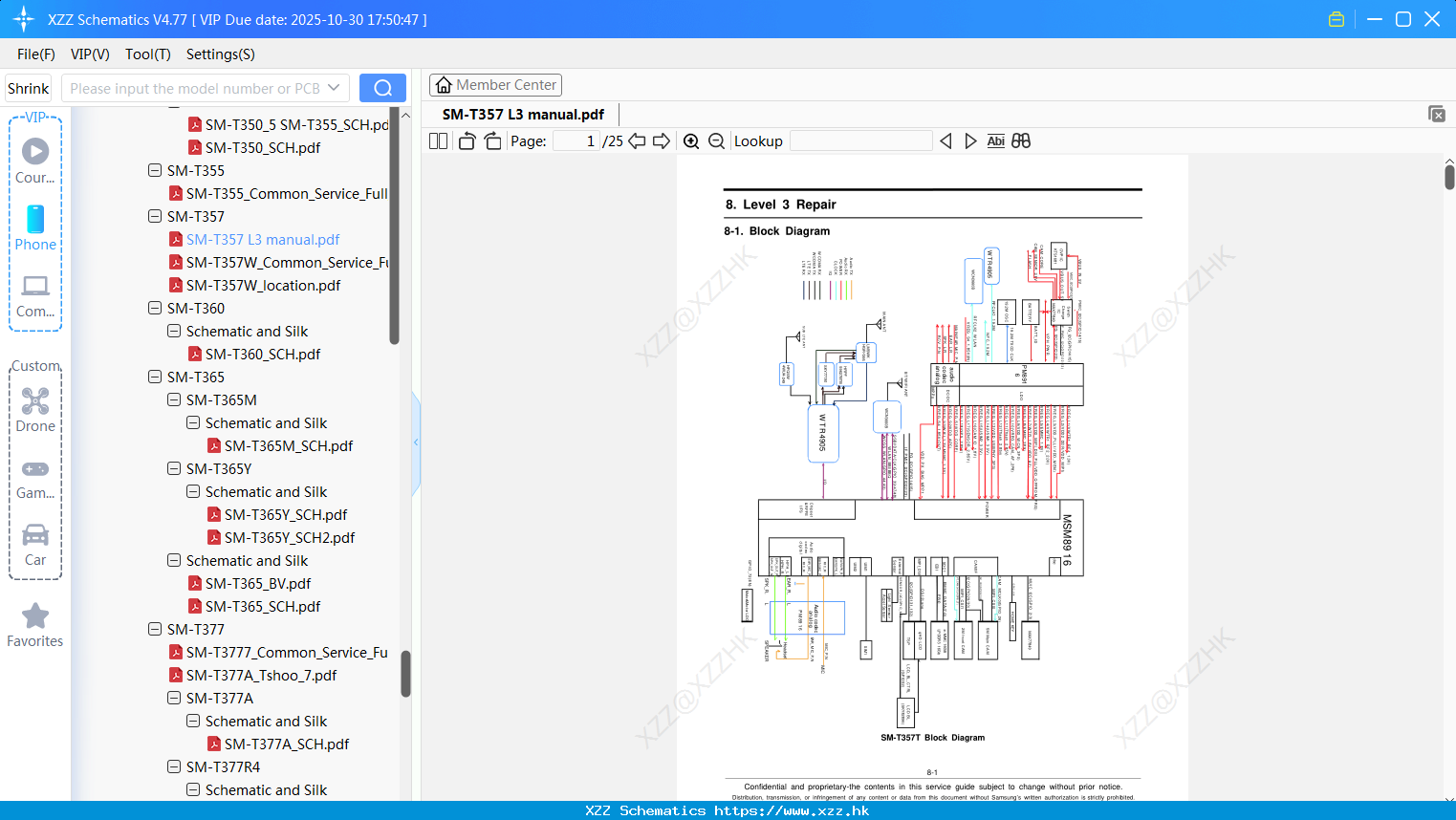Click the Shrink button
This screenshot has width=1456, height=820.
click(29, 88)
